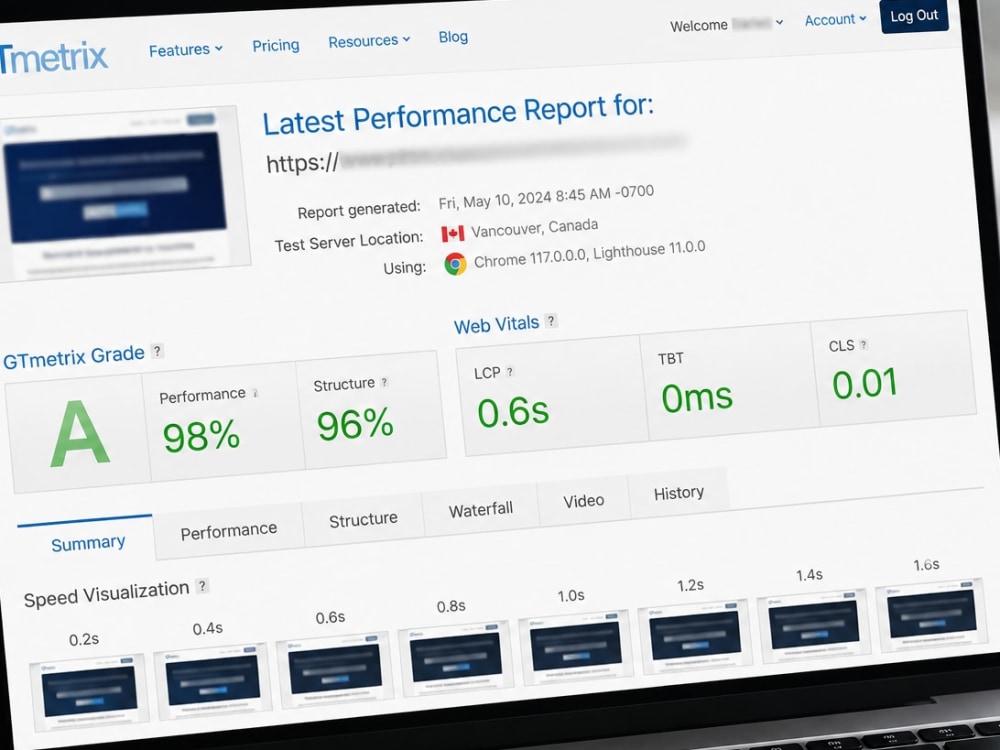Click the Chrome browser icon

coord(455,263)
